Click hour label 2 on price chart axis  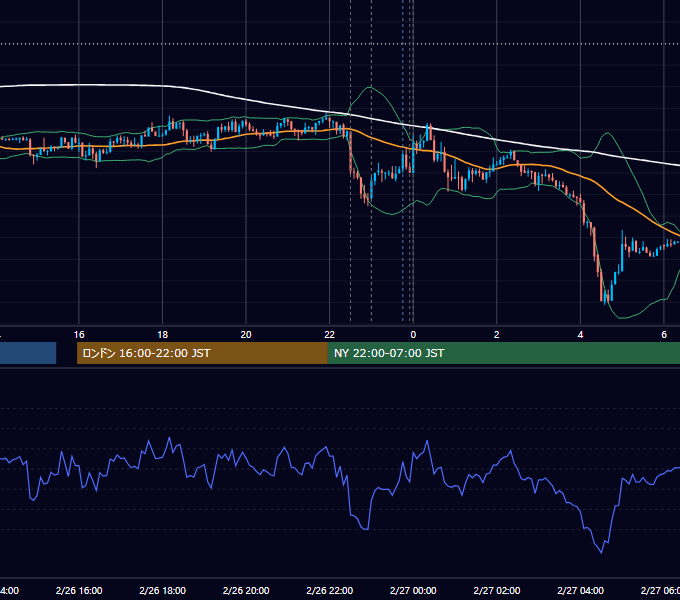click(x=497, y=335)
